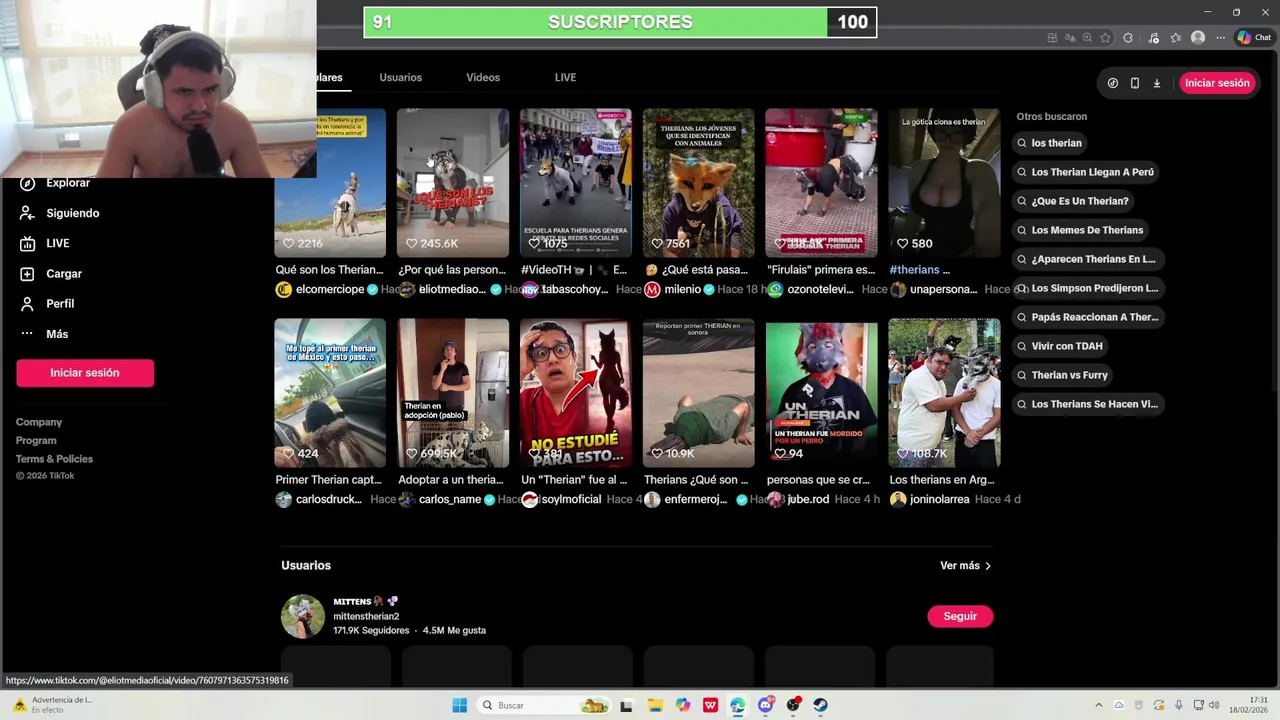Open the fox mask video with 7561 likes
The image size is (1280, 720).
point(699,183)
